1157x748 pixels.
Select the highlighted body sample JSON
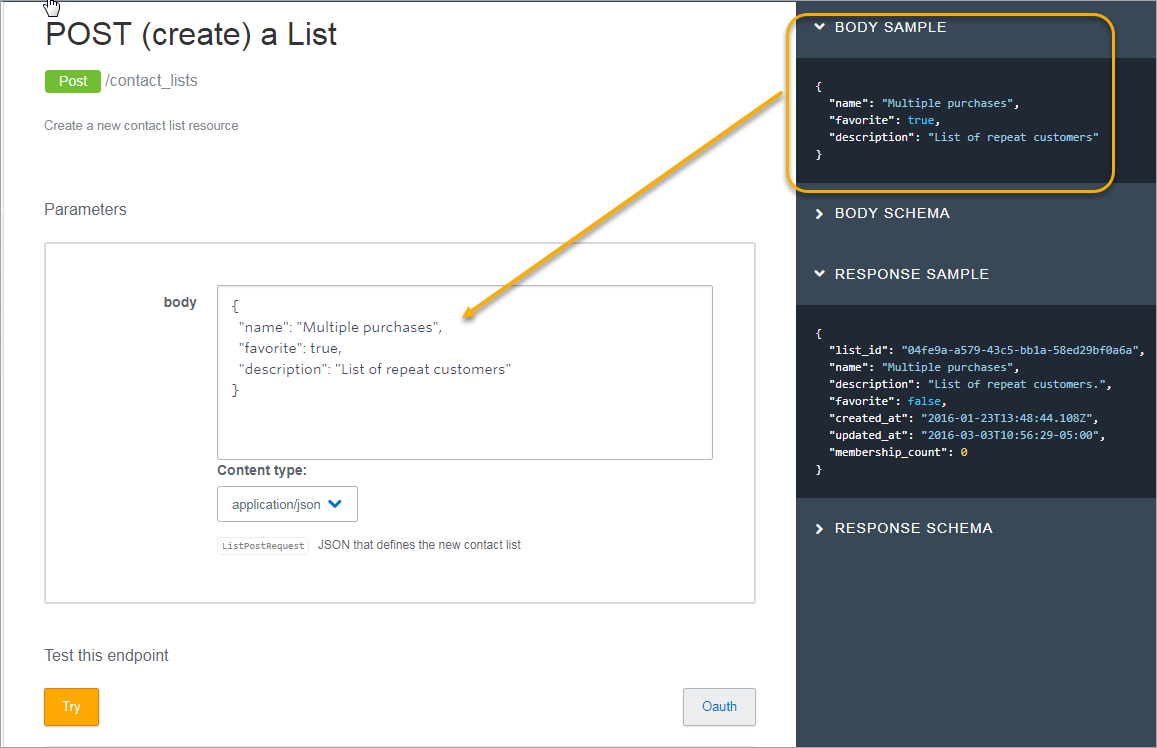click(950, 120)
